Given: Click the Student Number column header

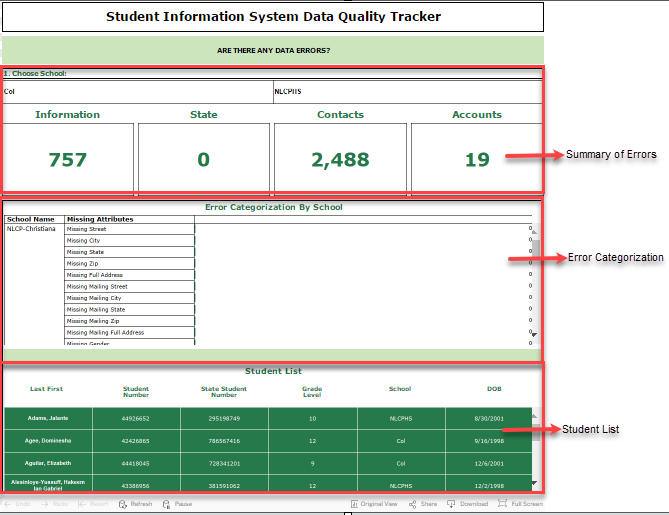Looking at the screenshot, I should click(x=136, y=392).
